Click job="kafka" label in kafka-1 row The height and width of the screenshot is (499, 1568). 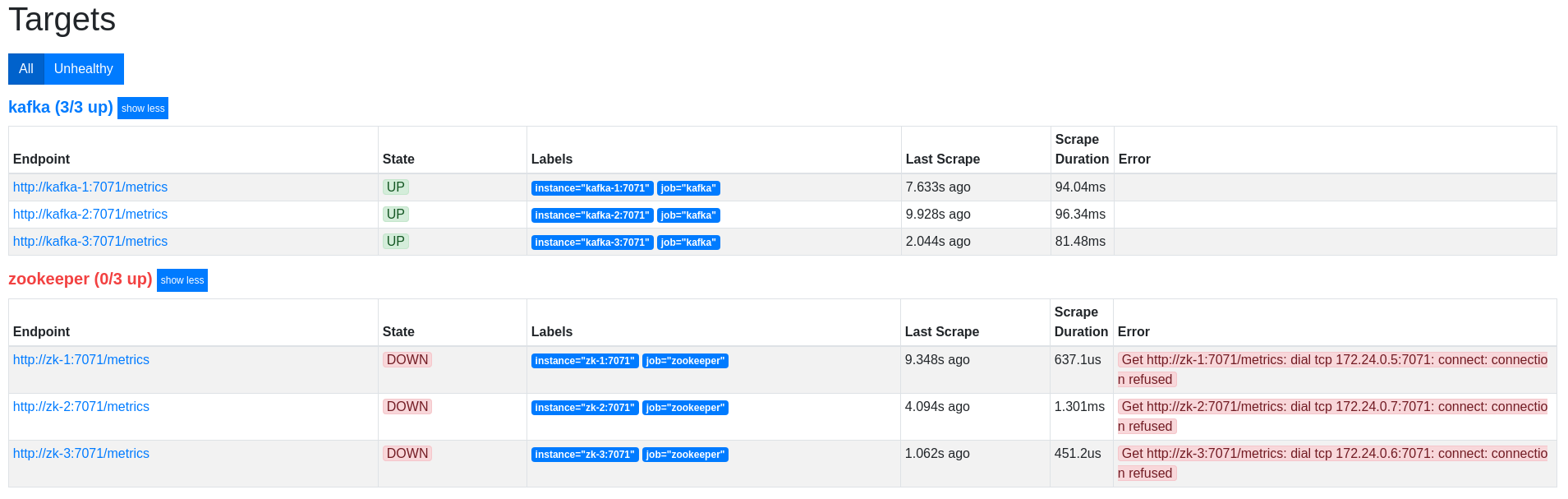pyautogui.click(x=688, y=188)
